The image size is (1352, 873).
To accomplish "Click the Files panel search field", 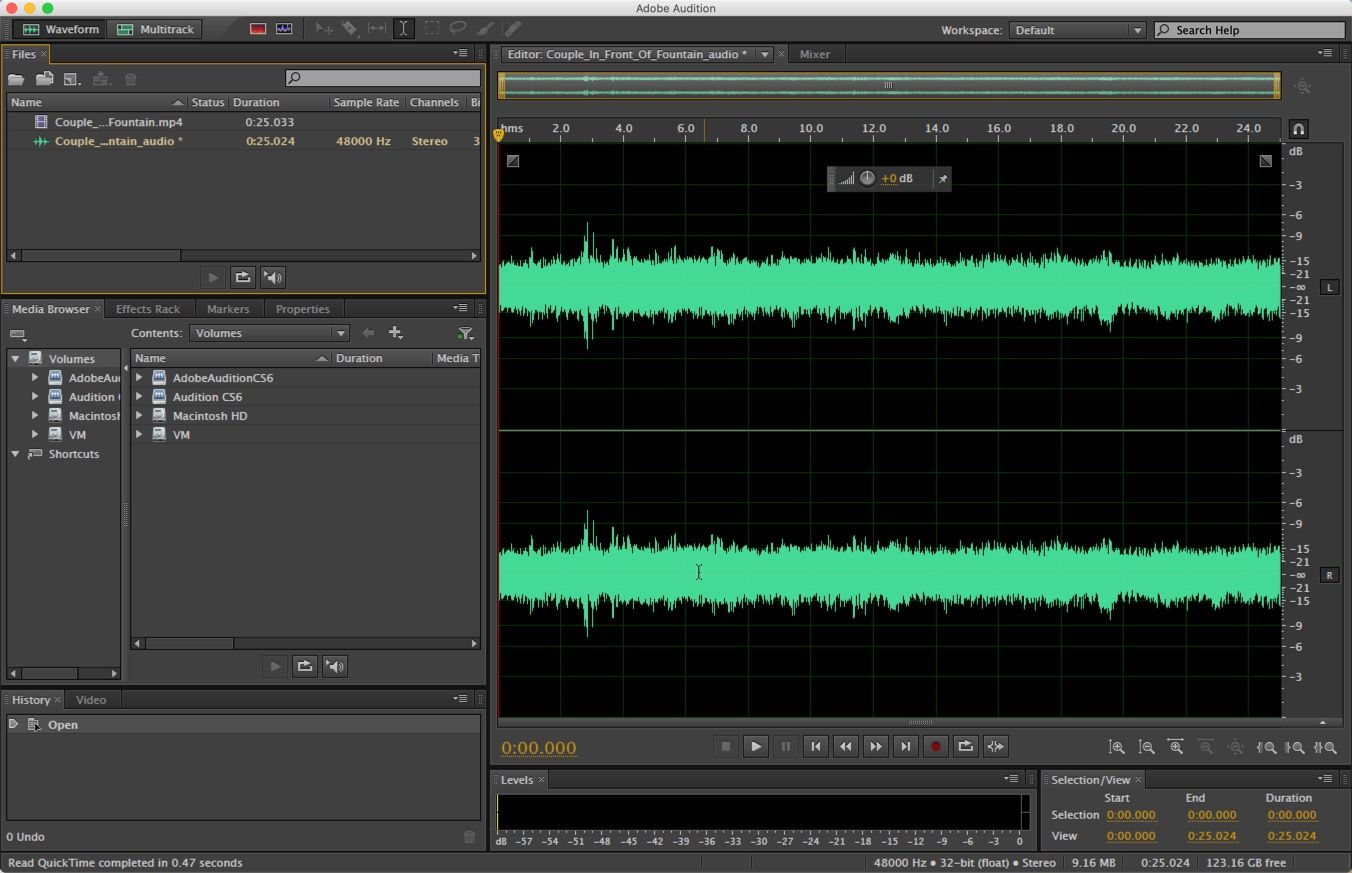I will (x=383, y=78).
